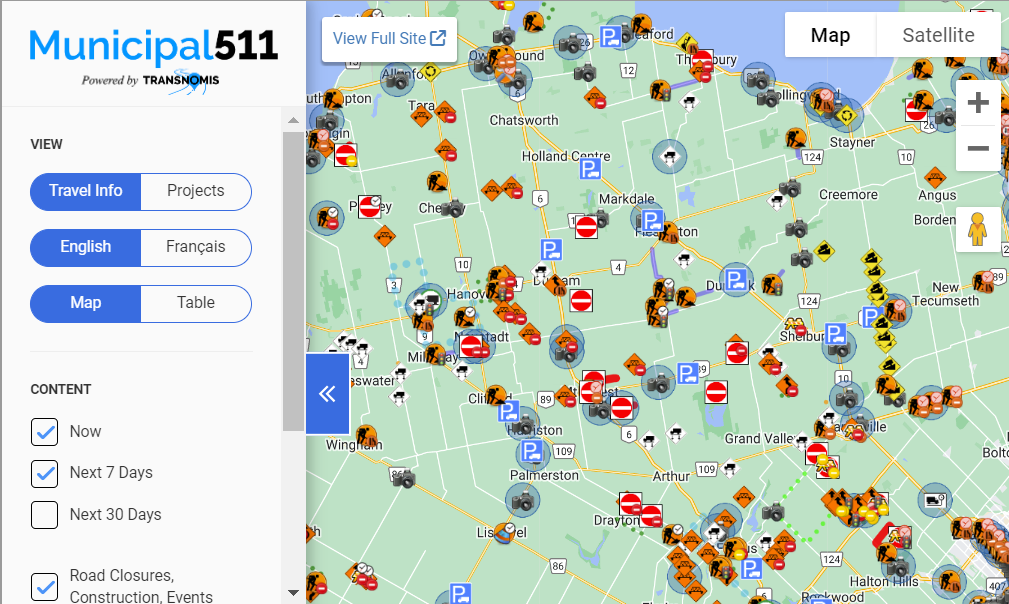Uncheck the Now checkbox
This screenshot has width=1009, height=604.
(x=44, y=432)
